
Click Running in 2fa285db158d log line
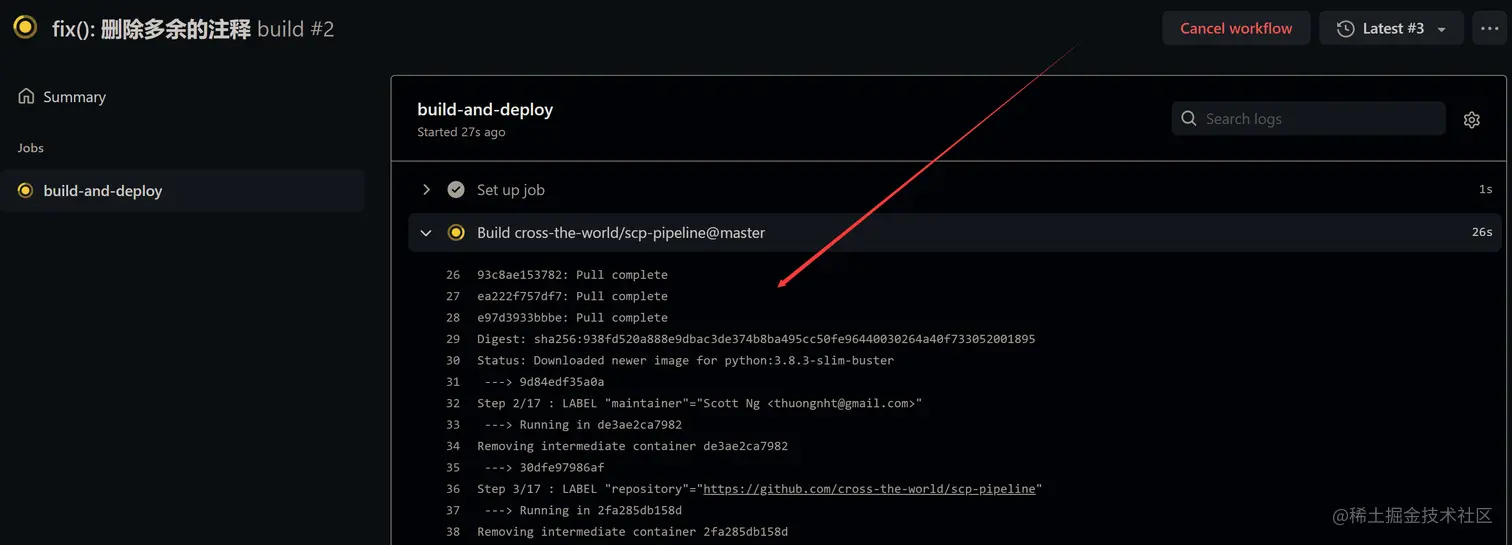tap(583, 511)
